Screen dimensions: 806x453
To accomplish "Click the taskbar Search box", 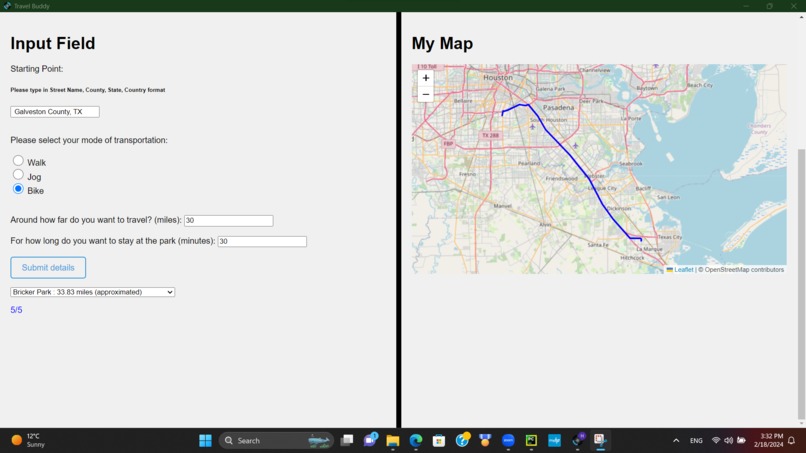I will point(277,441).
